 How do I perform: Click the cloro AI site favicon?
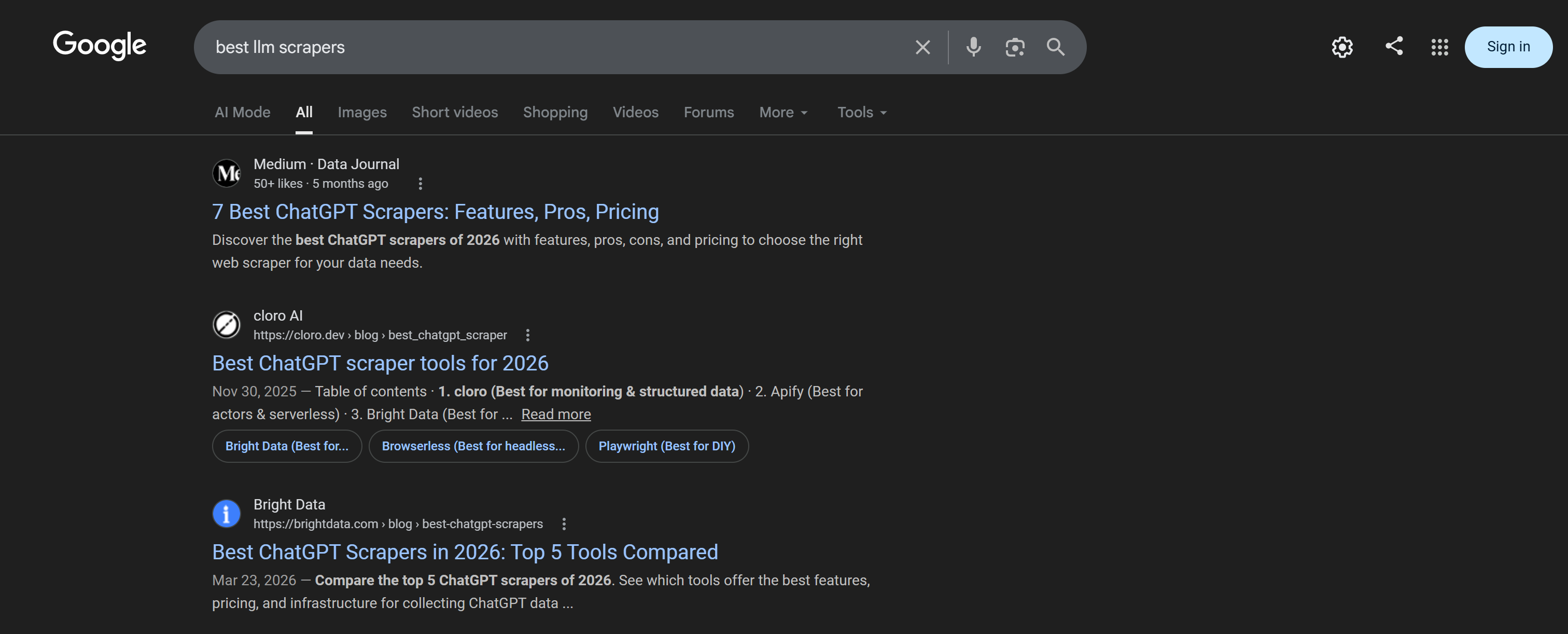227,325
